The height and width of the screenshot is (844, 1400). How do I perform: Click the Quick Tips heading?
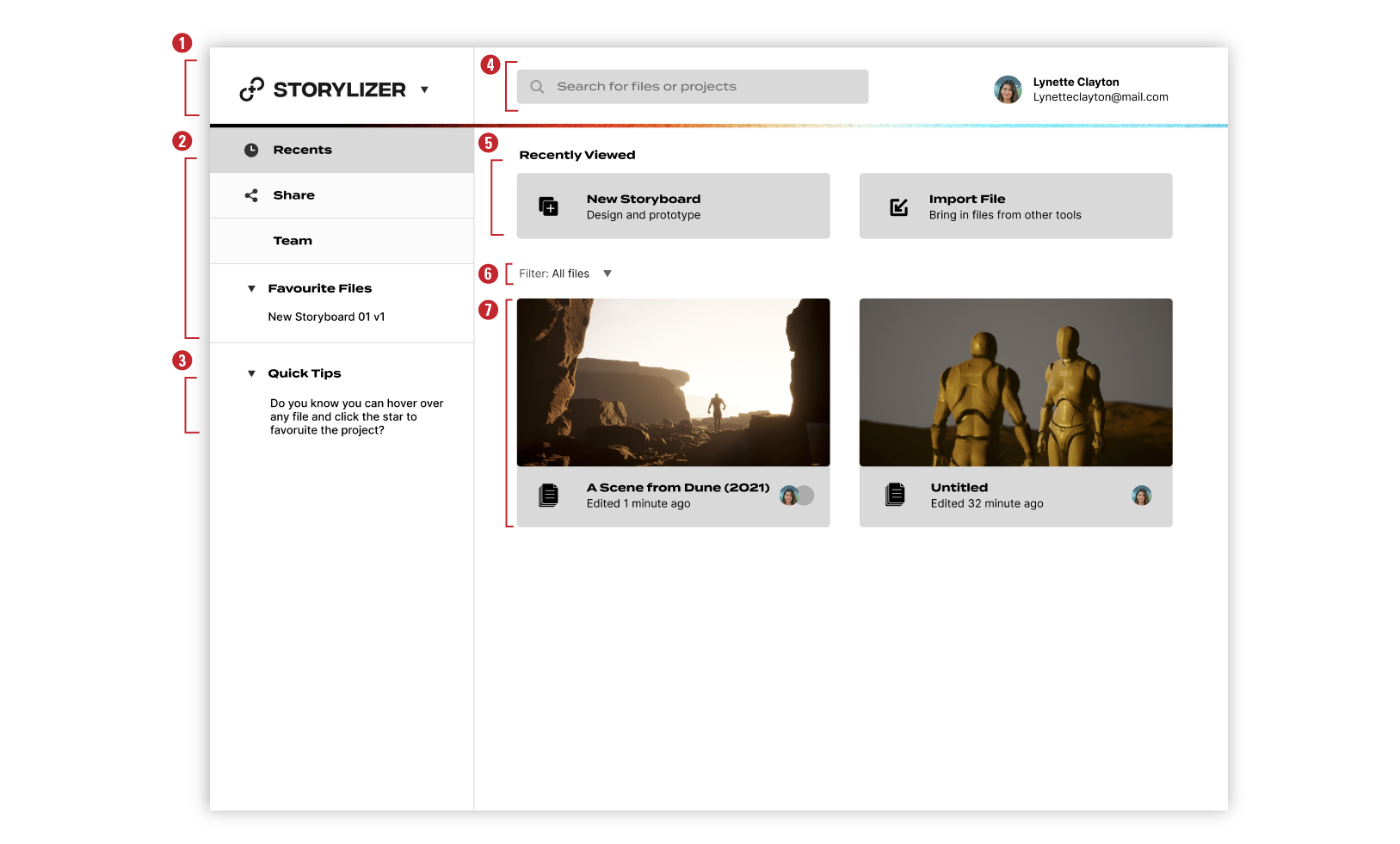305,373
